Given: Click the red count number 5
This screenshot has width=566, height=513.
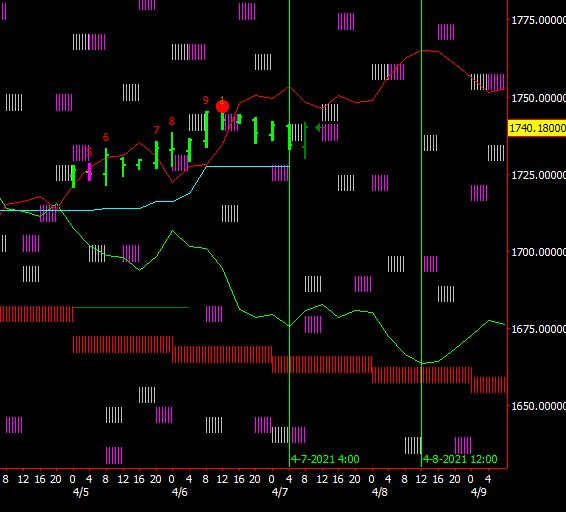Looking at the screenshot, I should click(x=90, y=152).
